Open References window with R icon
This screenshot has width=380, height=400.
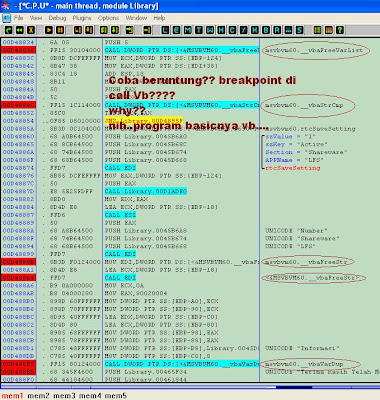277,30
